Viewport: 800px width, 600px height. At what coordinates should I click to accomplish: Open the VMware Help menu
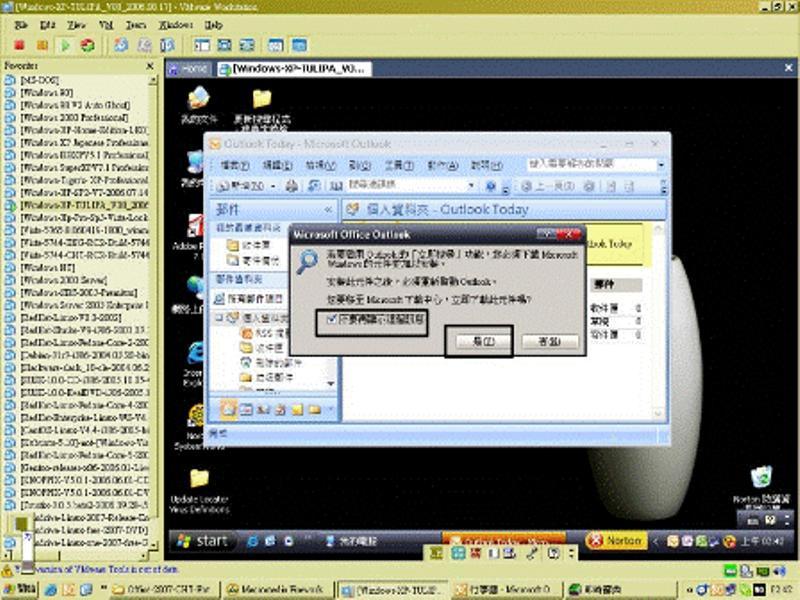[212, 23]
